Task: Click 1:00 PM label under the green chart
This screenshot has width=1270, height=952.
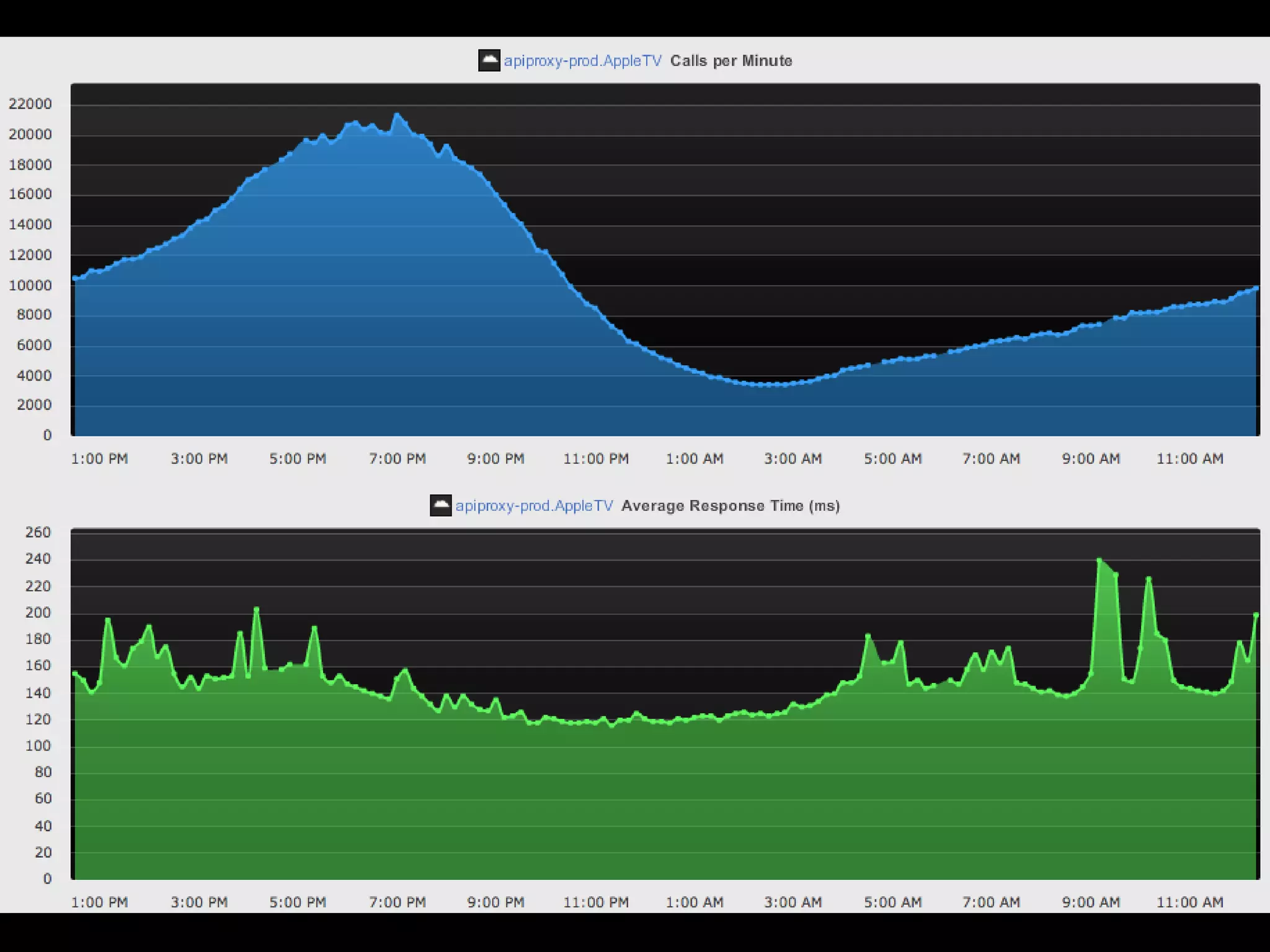Action: 99,902
